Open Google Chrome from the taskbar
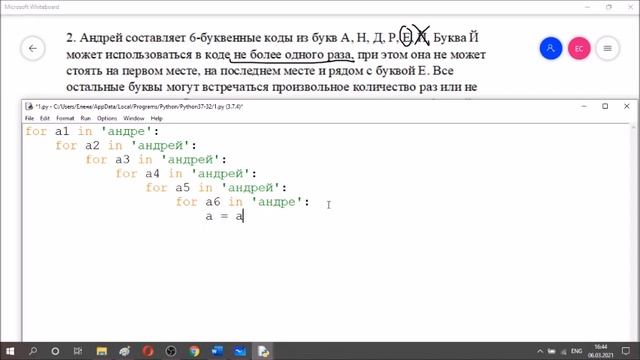Screen dimensions: 640x360 tap(194, 351)
